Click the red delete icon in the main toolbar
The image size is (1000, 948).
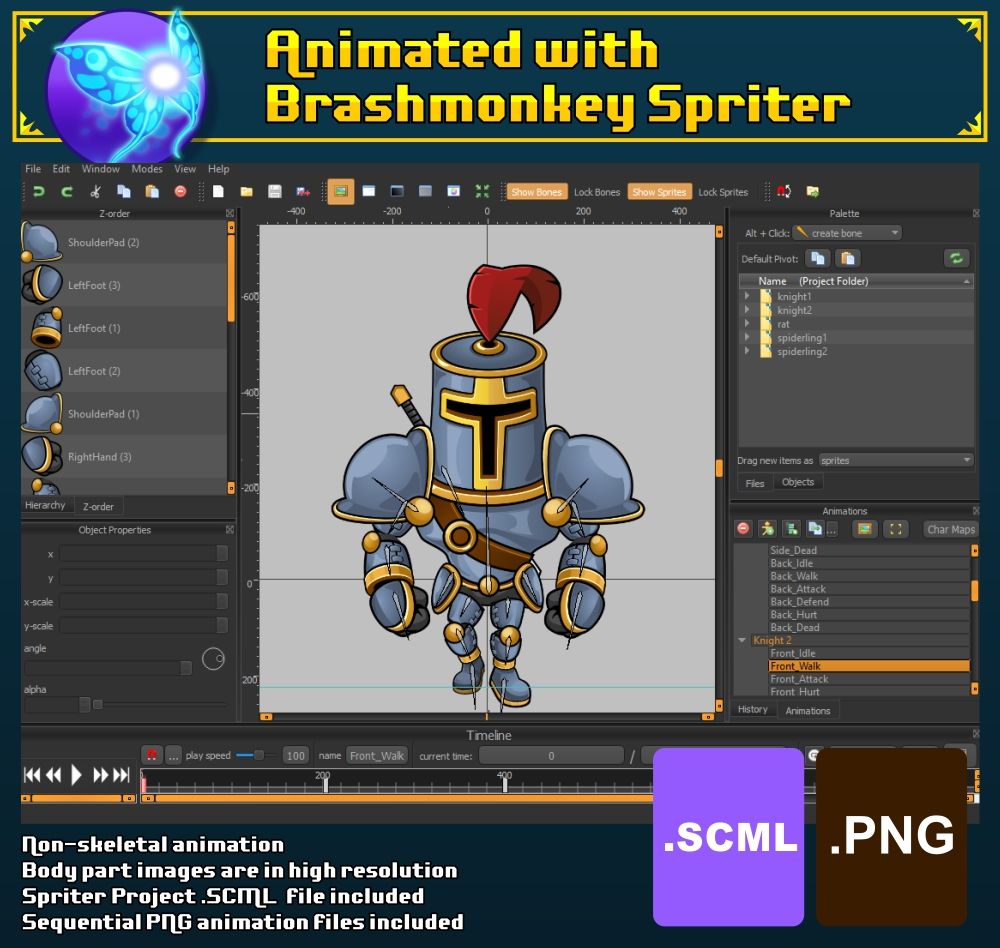[x=180, y=192]
